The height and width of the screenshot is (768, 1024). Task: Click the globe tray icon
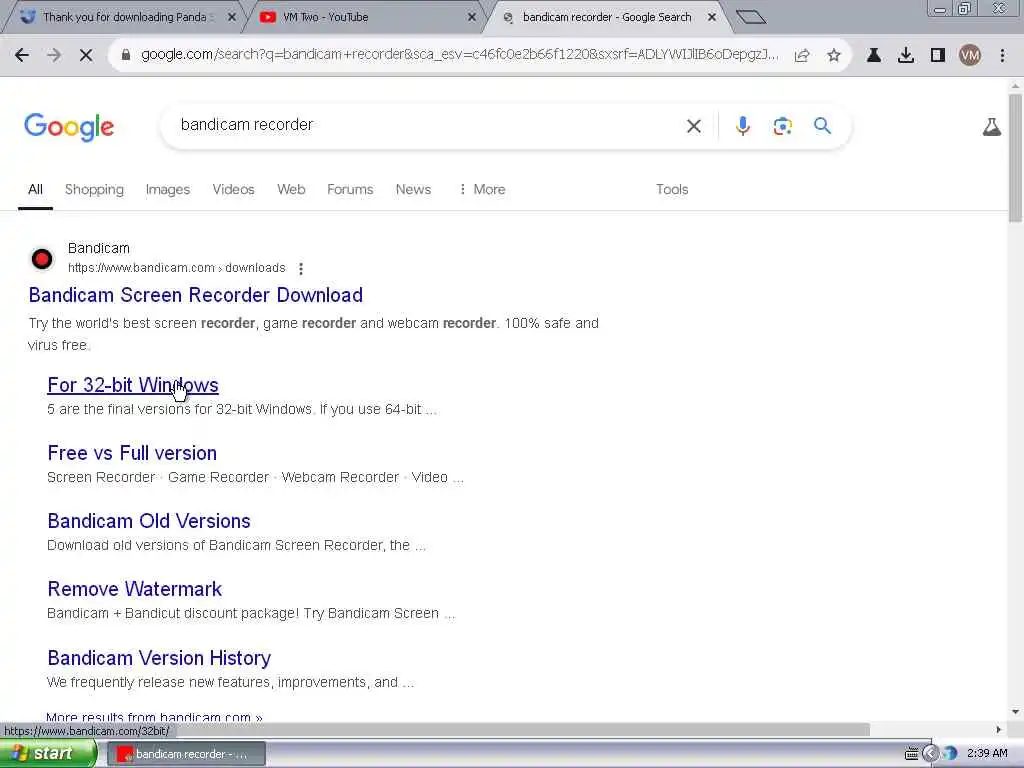coord(950,754)
